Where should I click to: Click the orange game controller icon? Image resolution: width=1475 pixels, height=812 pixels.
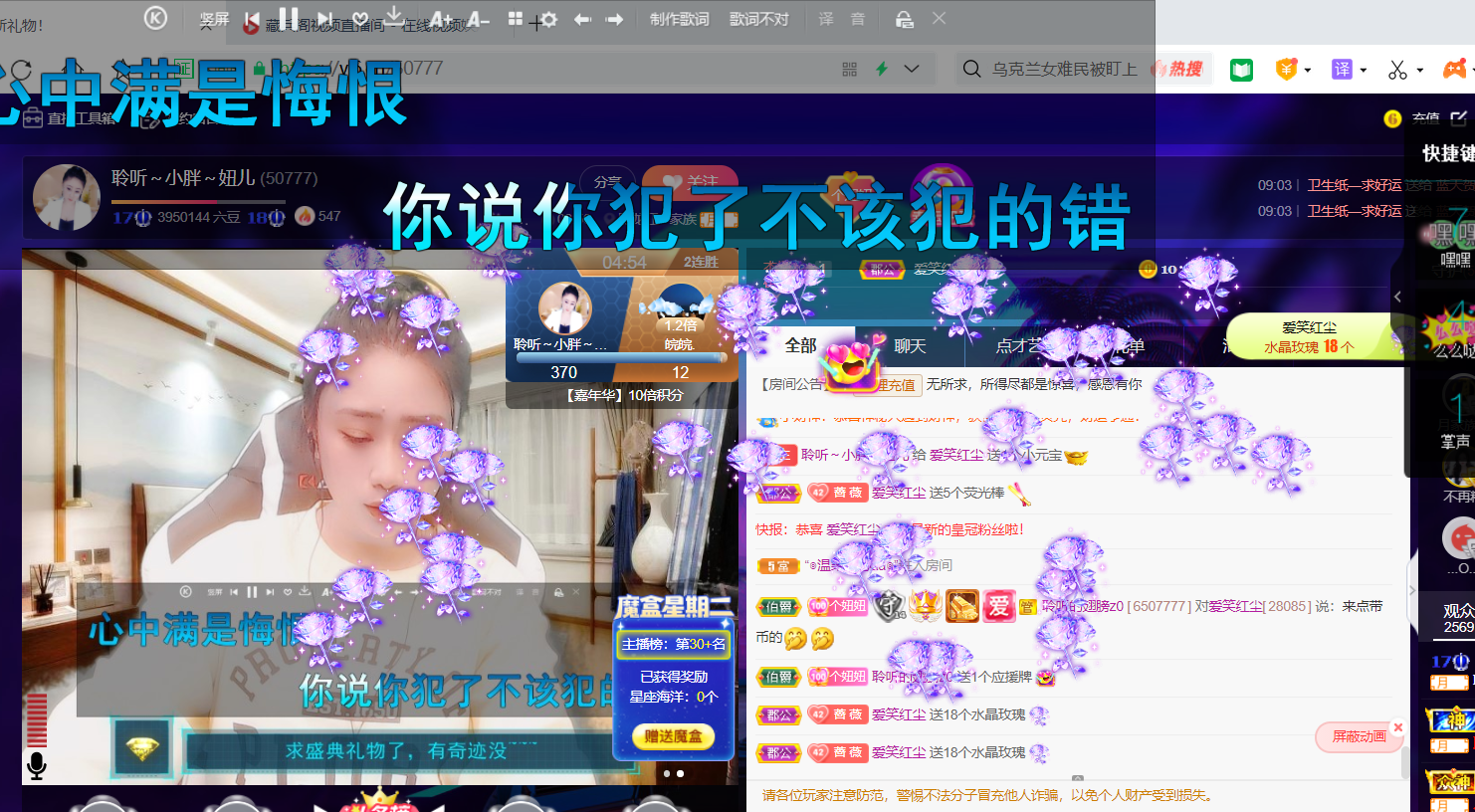point(1455,69)
